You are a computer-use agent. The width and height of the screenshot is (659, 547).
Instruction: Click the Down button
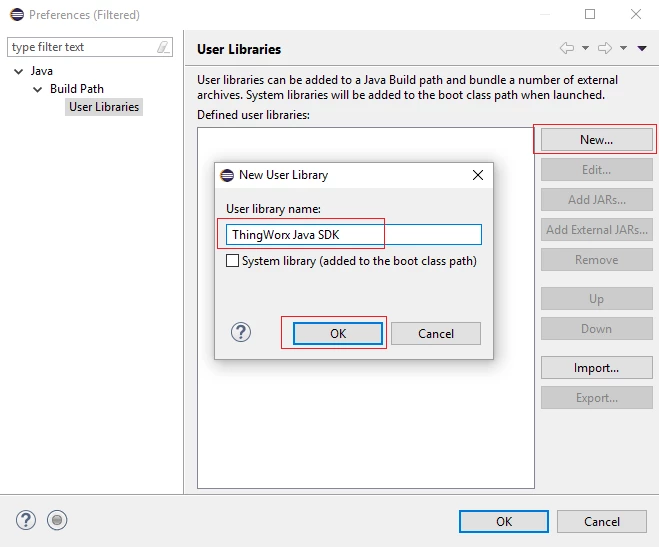pyautogui.click(x=596, y=329)
